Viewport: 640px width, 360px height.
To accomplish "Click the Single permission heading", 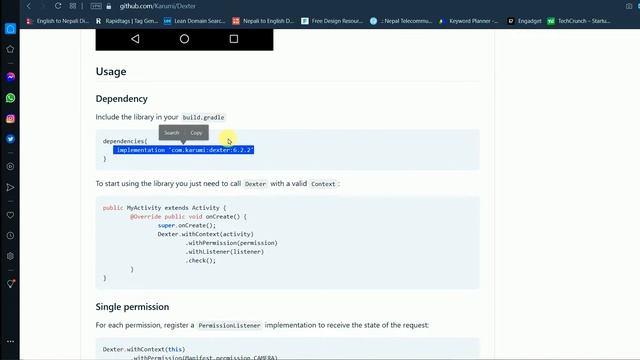I will (132, 307).
